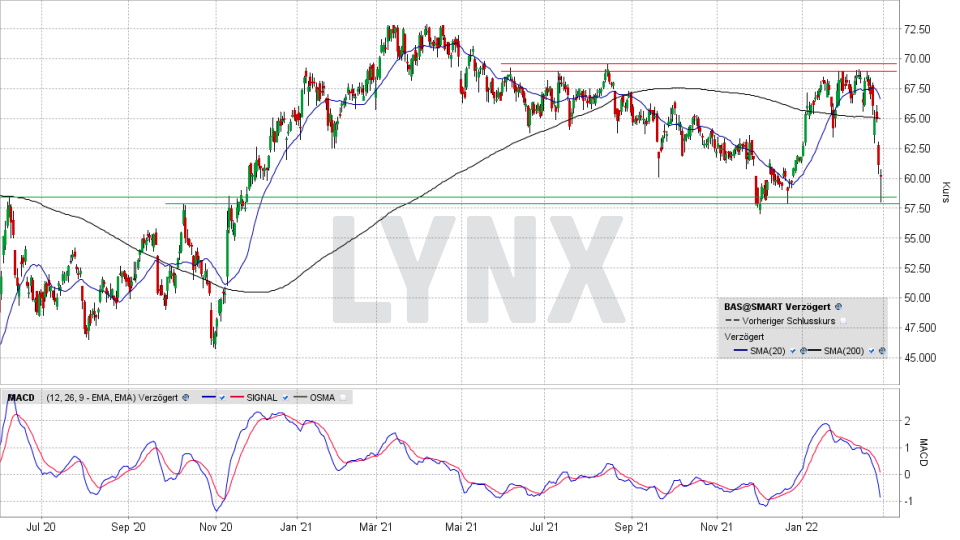Click the SMA(20) legend label
The width and height of the screenshot is (960, 540).
(x=768, y=351)
